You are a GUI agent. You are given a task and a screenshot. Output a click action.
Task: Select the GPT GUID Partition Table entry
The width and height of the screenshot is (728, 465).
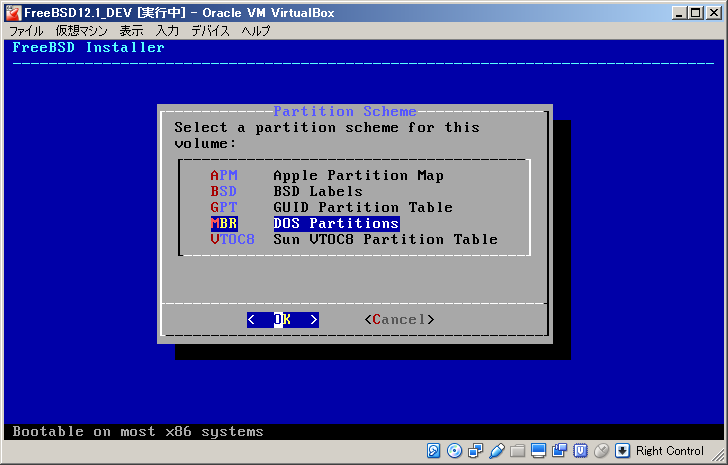(x=332, y=207)
